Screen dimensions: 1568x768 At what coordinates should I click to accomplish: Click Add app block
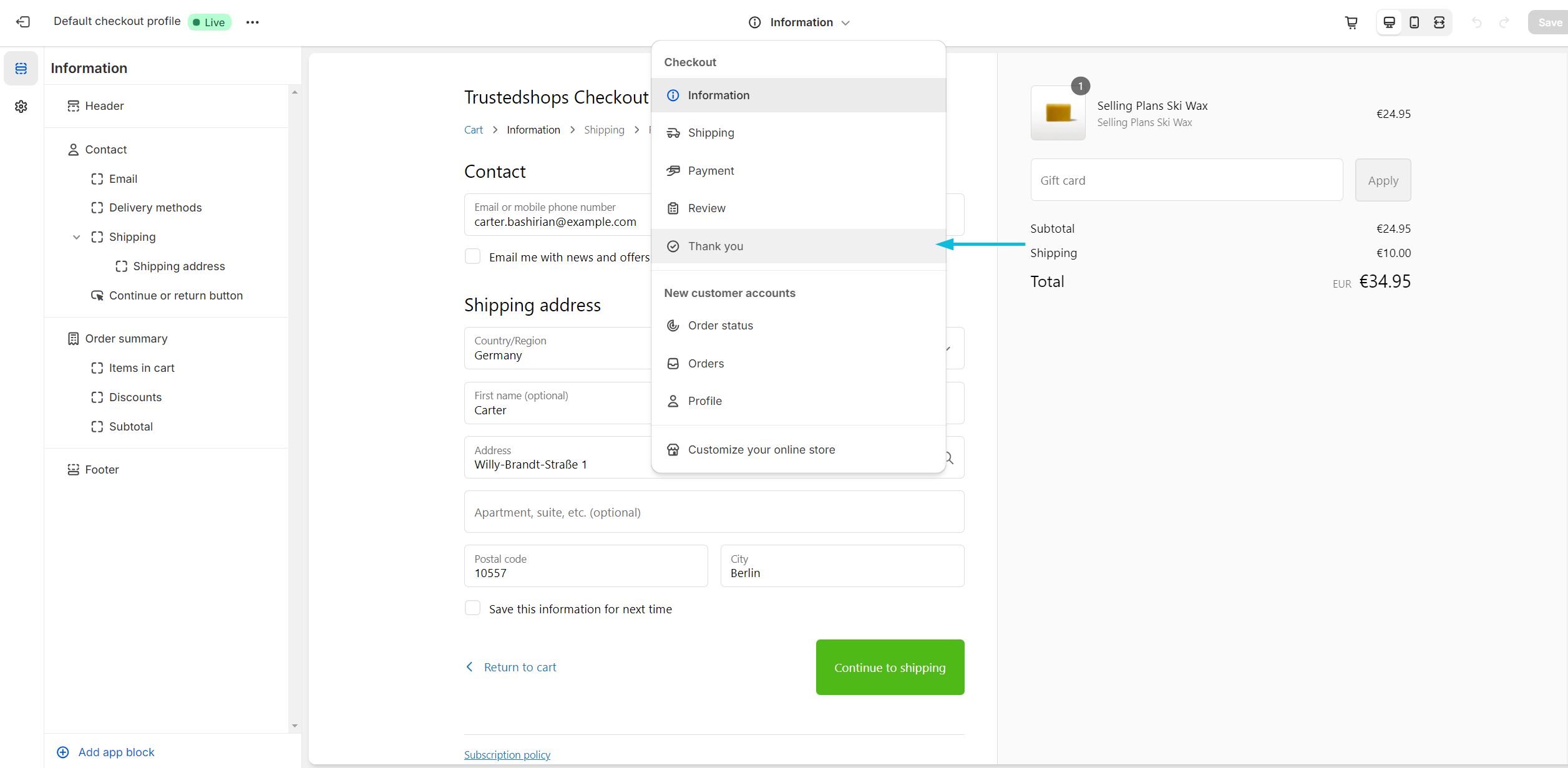[x=105, y=752]
